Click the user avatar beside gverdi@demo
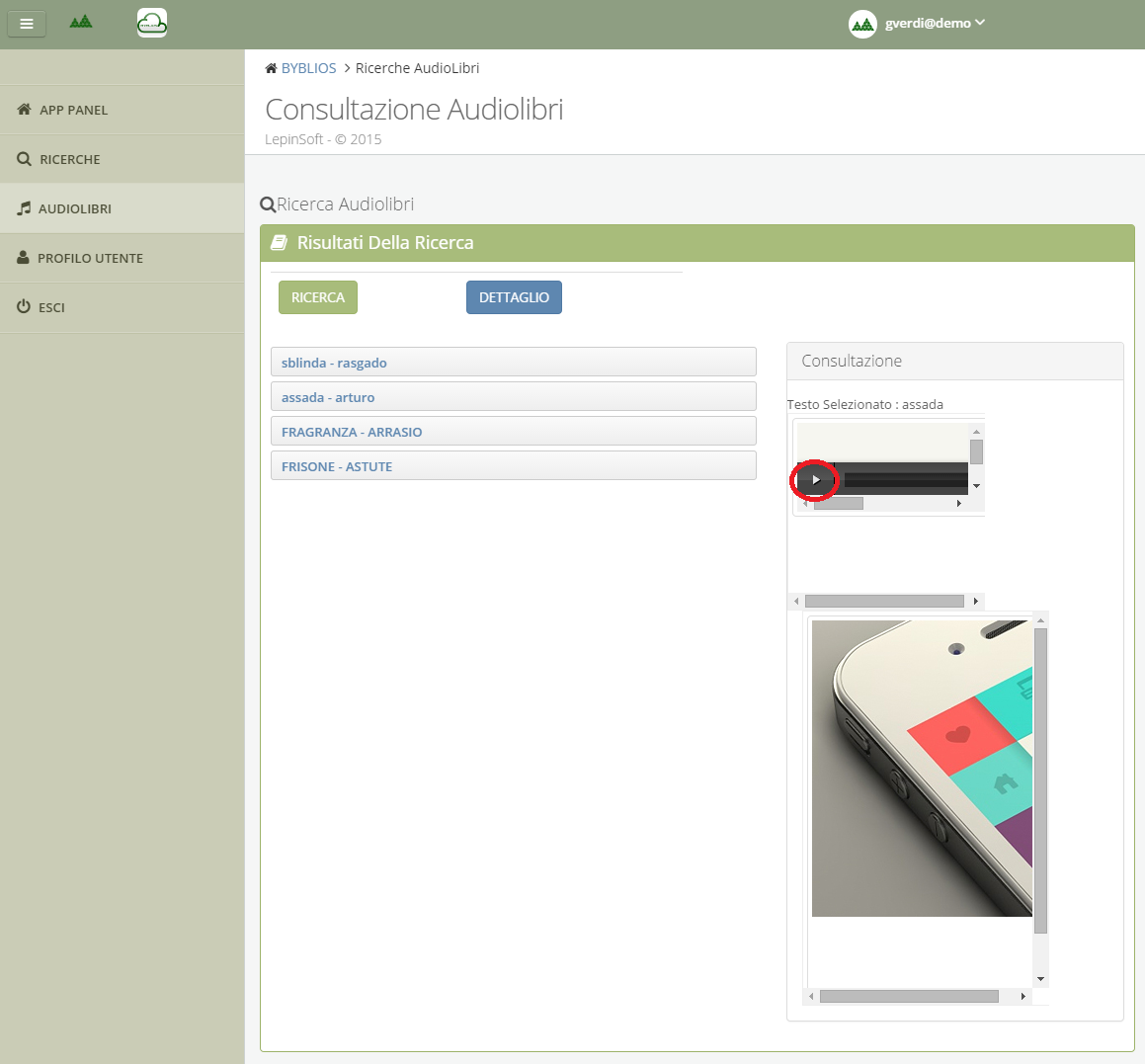The height and width of the screenshot is (1064, 1145). click(x=862, y=24)
